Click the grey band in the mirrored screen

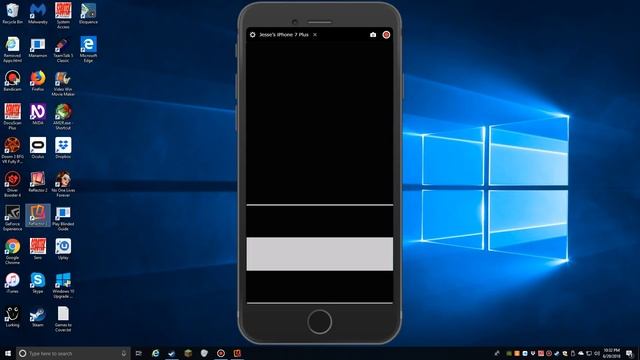[320, 254]
